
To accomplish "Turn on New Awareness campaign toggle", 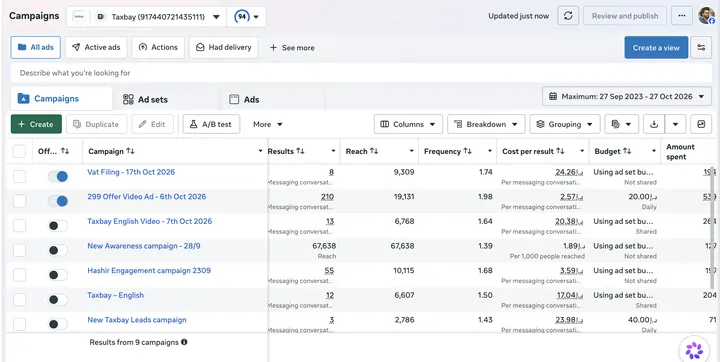I will pyautogui.click(x=58, y=250).
